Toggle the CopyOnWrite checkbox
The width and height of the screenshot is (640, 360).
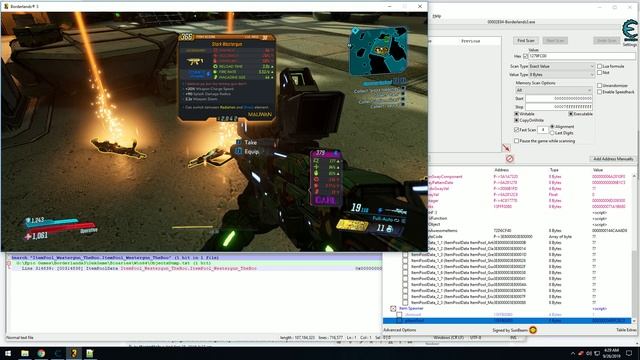(517, 120)
